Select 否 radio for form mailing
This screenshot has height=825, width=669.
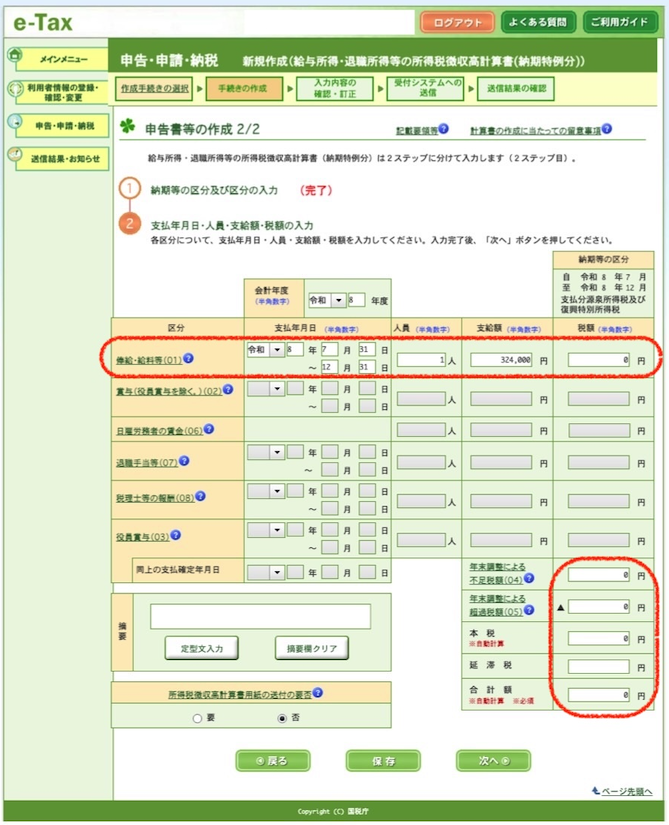click(282, 718)
